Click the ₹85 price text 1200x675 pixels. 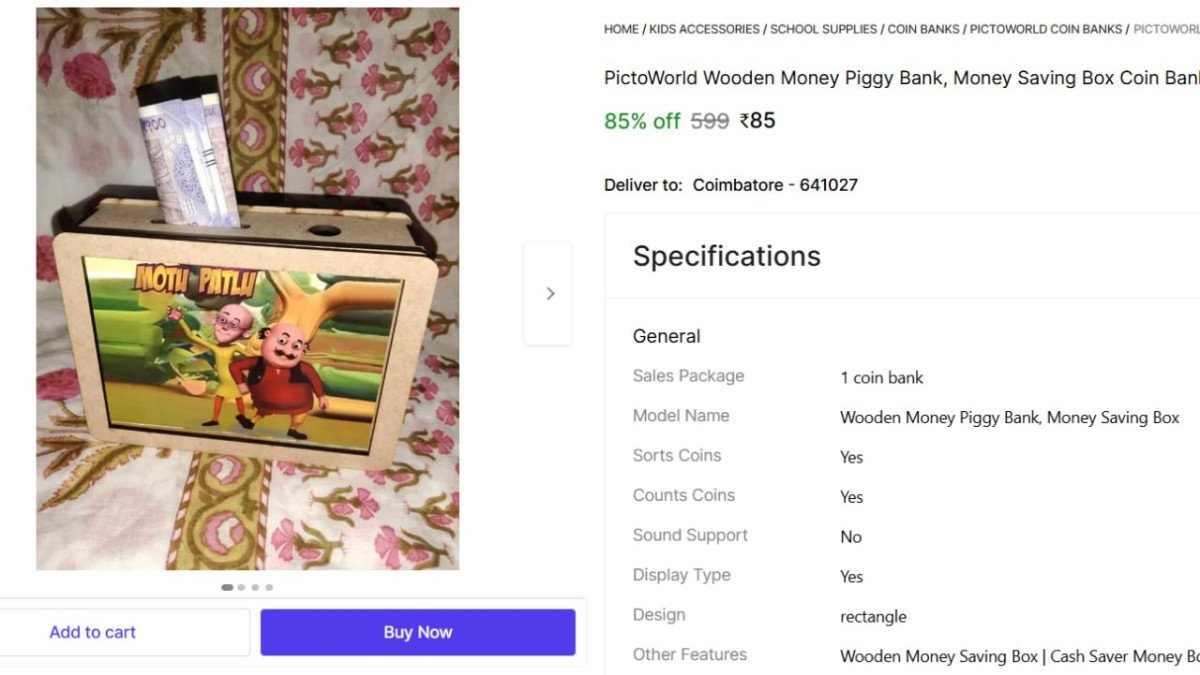pyautogui.click(x=757, y=120)
